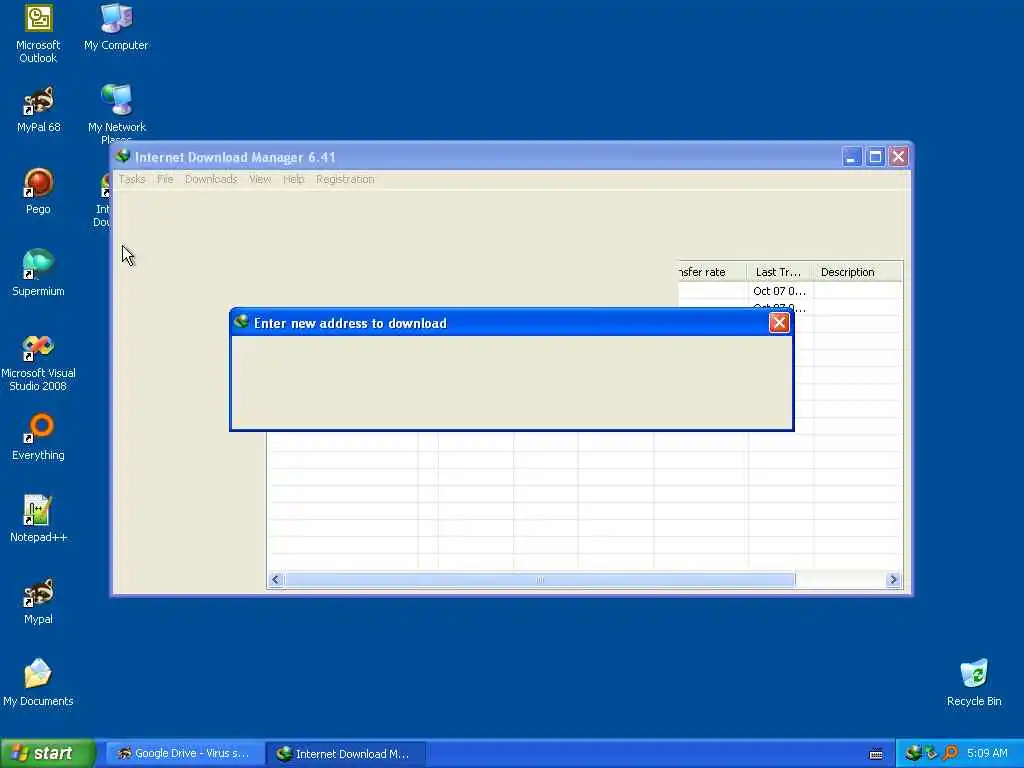This screenshot has width=1024, height=768.
Task: Close the Internet Download Manager window
Action: coord(899,157)
